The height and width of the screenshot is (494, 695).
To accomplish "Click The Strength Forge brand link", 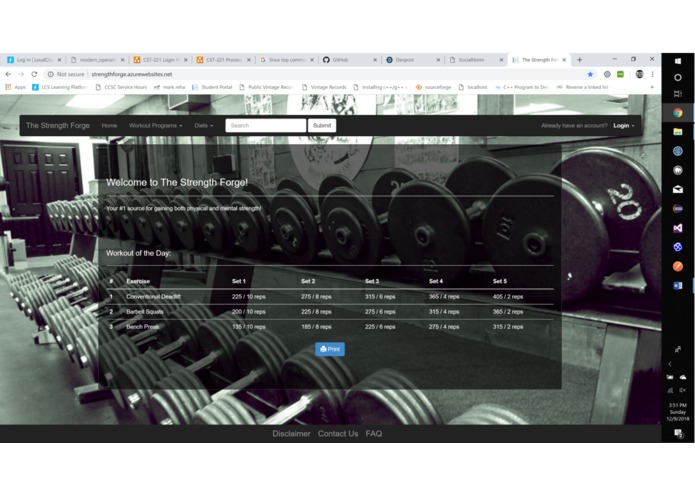I will [x=58, y=125].
